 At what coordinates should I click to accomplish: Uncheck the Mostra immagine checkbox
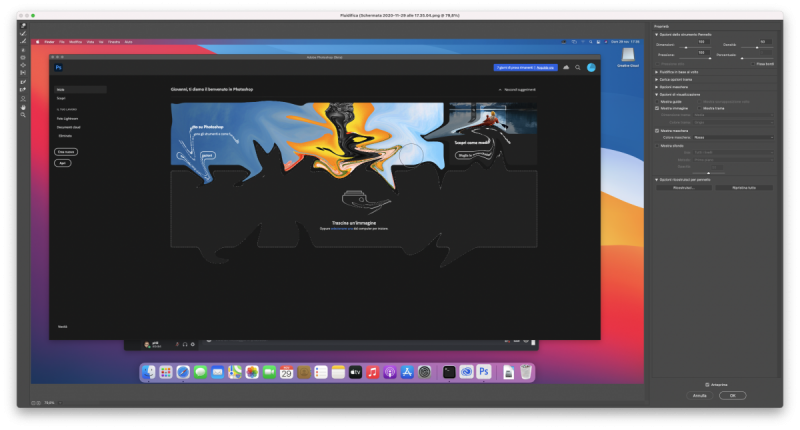click(657, 108)
